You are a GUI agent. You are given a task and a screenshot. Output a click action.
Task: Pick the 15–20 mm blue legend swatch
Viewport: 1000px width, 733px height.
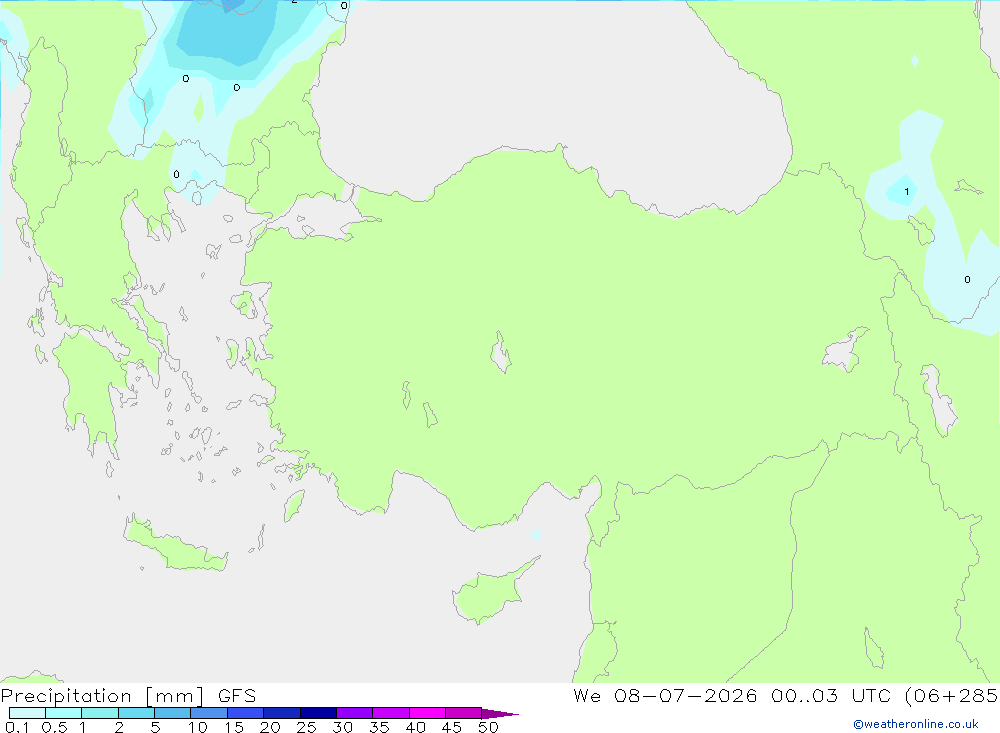pyautogui.click(x=245, y=713)
